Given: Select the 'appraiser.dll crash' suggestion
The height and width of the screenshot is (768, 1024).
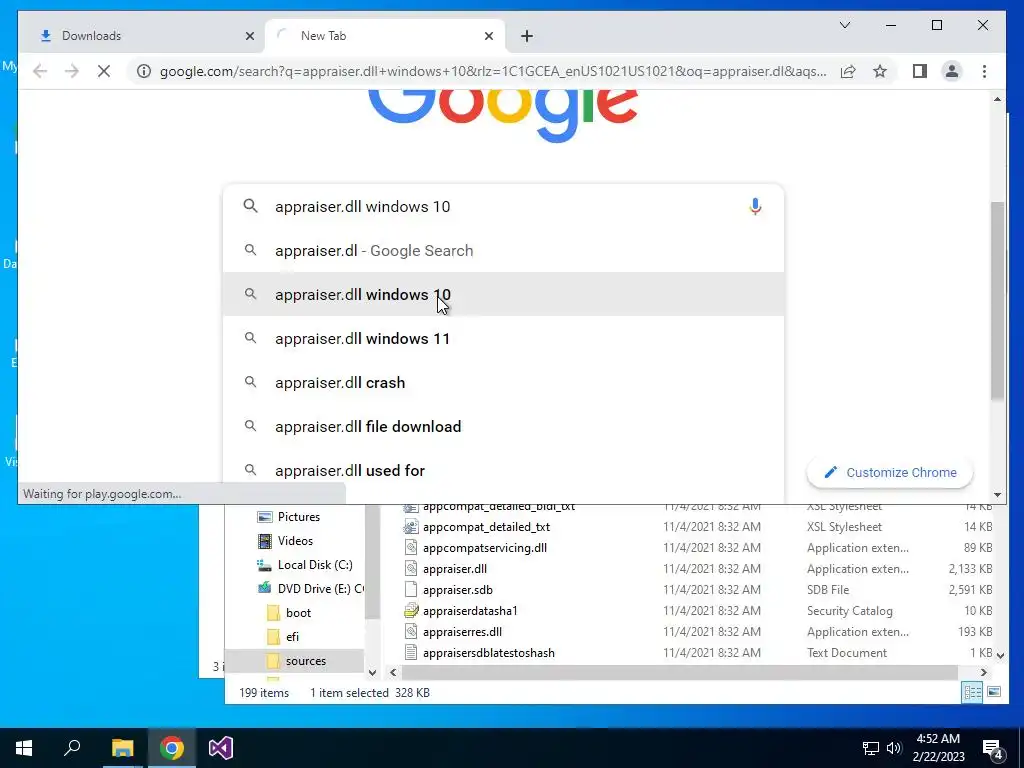Looking at the screenshot, I should (503, 382).
